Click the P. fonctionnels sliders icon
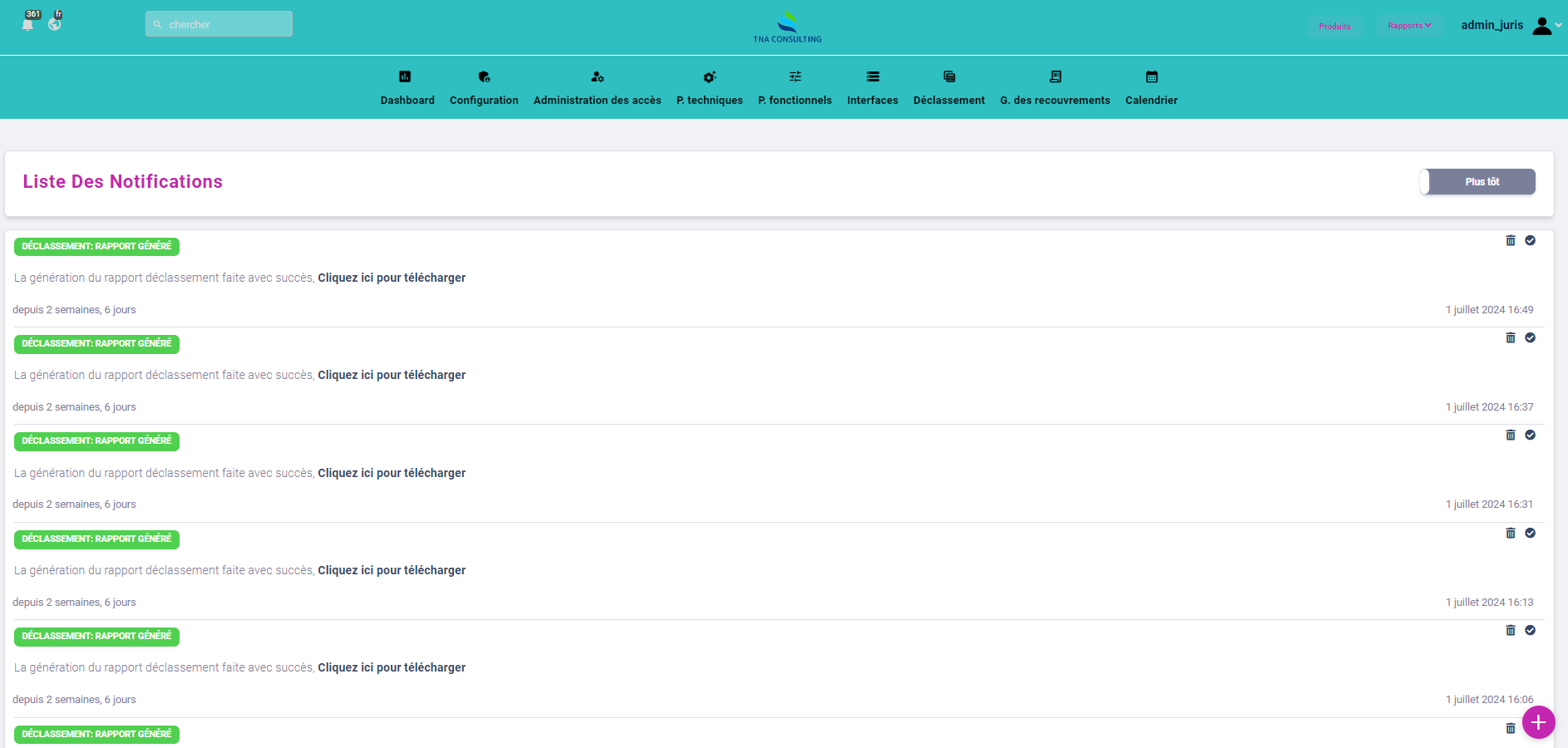This screenshot has height=748, width=1568. [x=795, y=76]
